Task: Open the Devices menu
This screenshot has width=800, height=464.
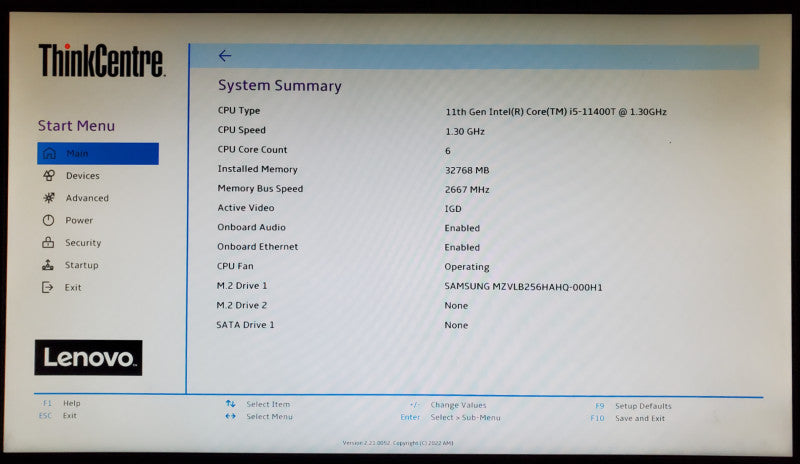Action: tap(83, 176)
